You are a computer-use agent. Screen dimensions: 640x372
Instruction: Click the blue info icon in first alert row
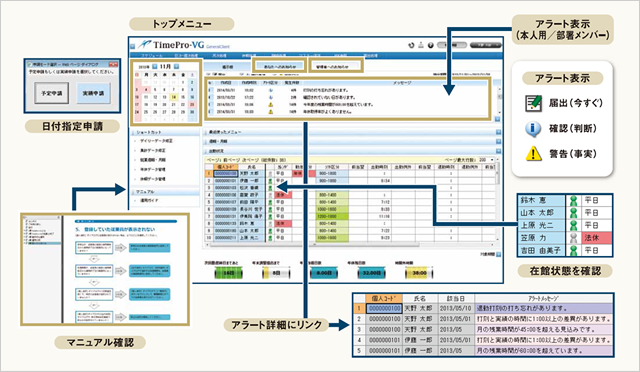click(x=270, y=90)
